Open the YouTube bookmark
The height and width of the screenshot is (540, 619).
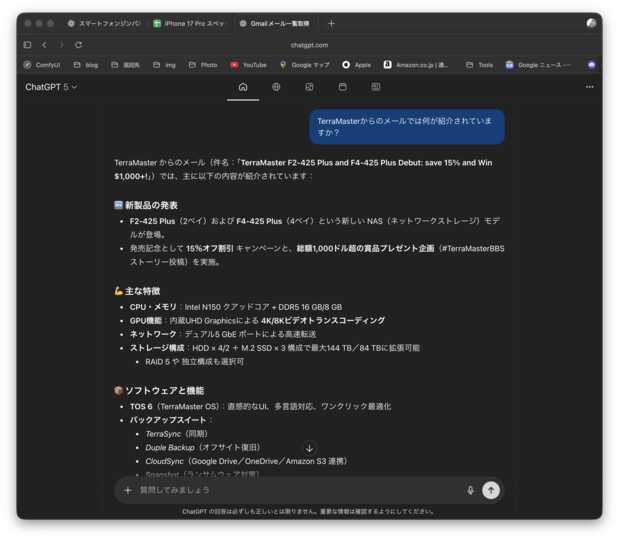[x=249, y=65]
